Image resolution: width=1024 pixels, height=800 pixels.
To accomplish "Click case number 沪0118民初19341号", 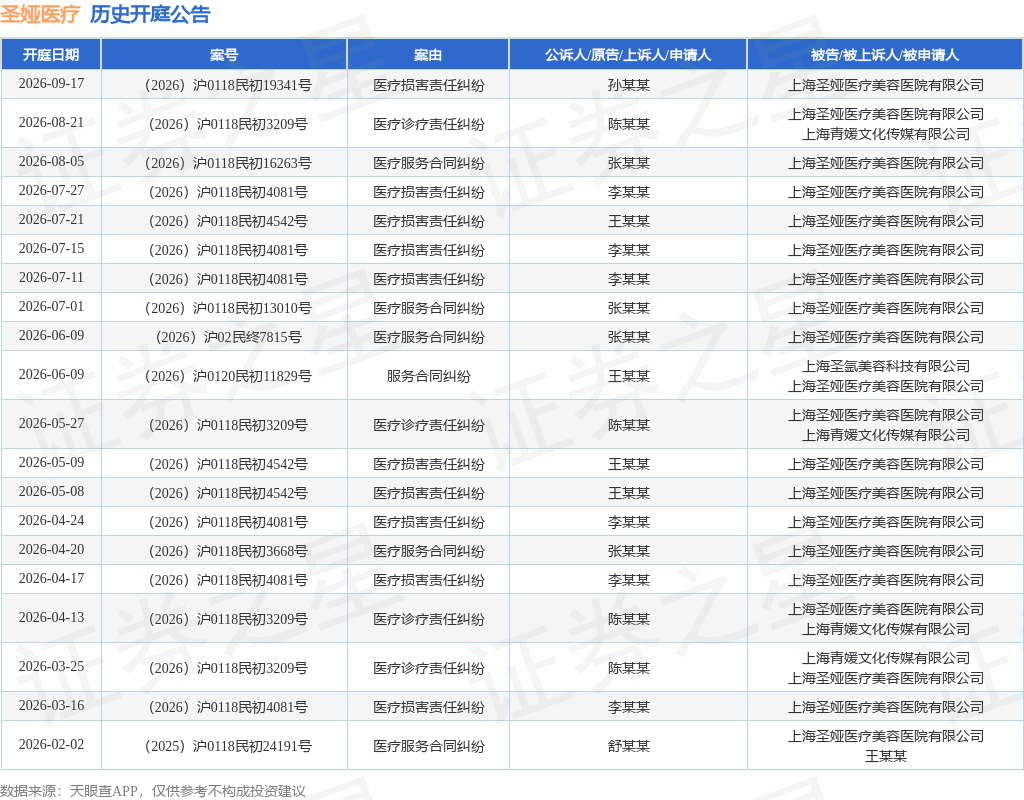I will coord(228,86).
